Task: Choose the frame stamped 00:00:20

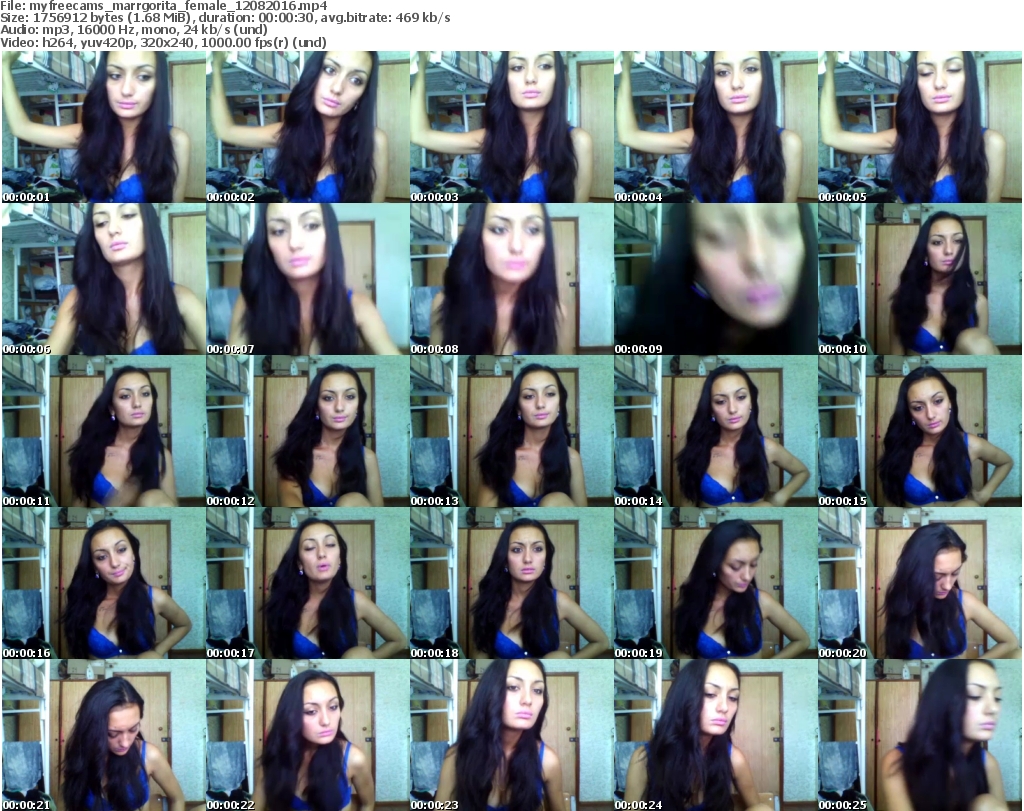Action: coord(920,583)
